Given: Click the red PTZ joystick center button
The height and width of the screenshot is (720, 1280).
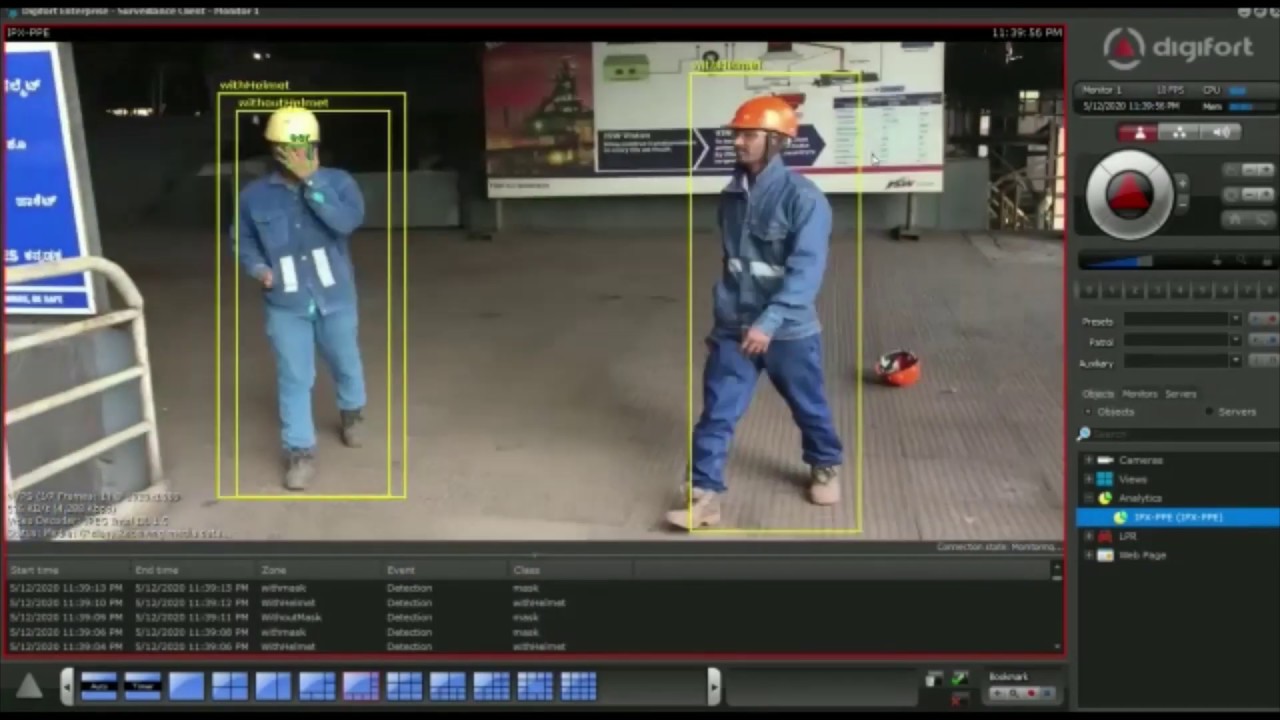Looking at the screenshot, I should pyautogui.click(x=1130, y=195).
